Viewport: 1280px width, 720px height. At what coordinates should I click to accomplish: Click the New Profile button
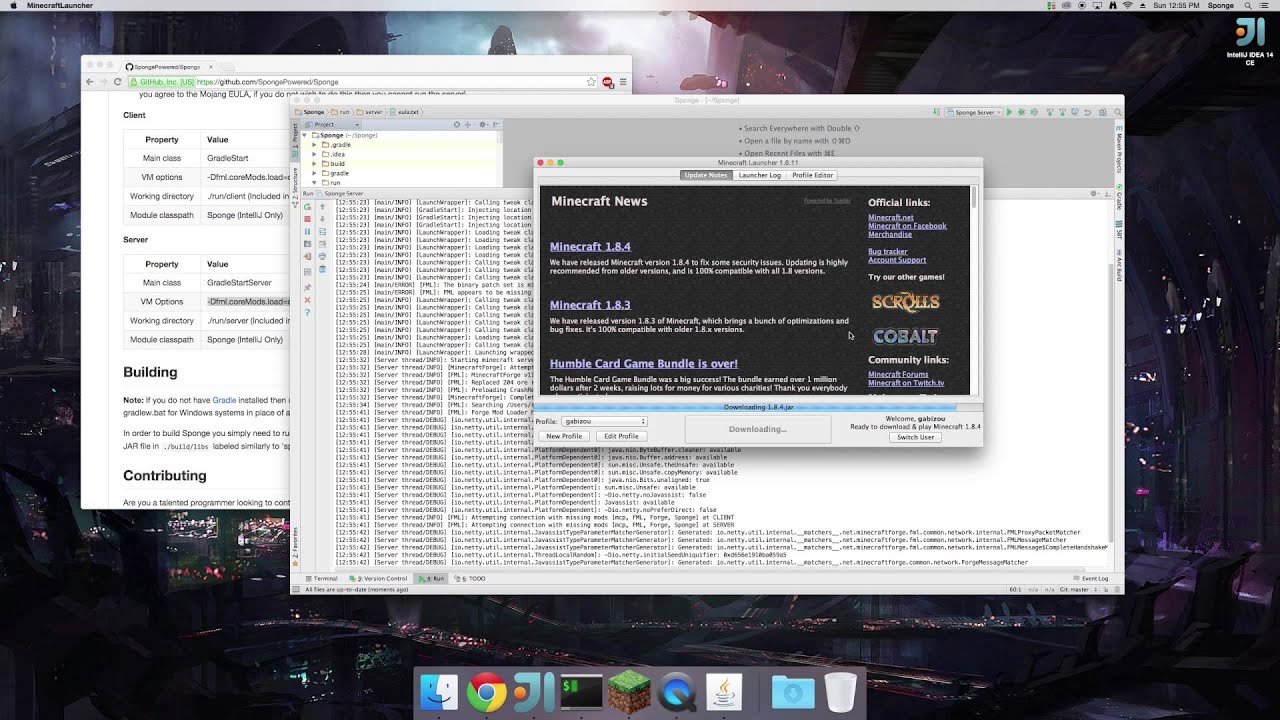[x=564, y=436]
